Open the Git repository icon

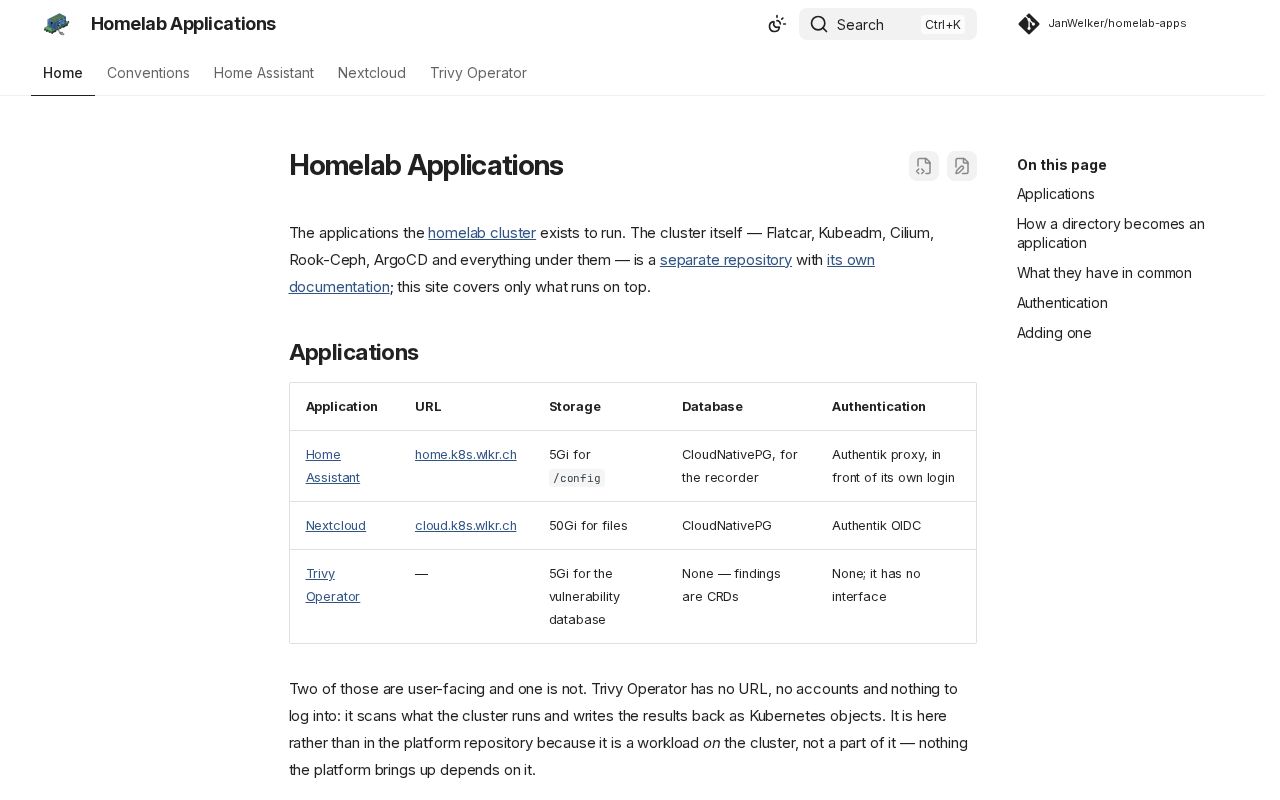1029,24
